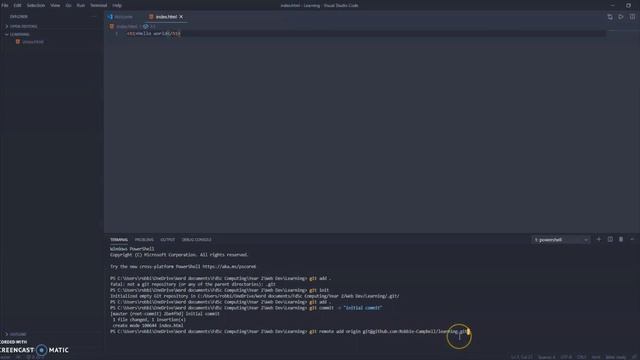Place cursor in line 1 of the editor
This screenshot has width=640, height=360.
coord(153,33)
